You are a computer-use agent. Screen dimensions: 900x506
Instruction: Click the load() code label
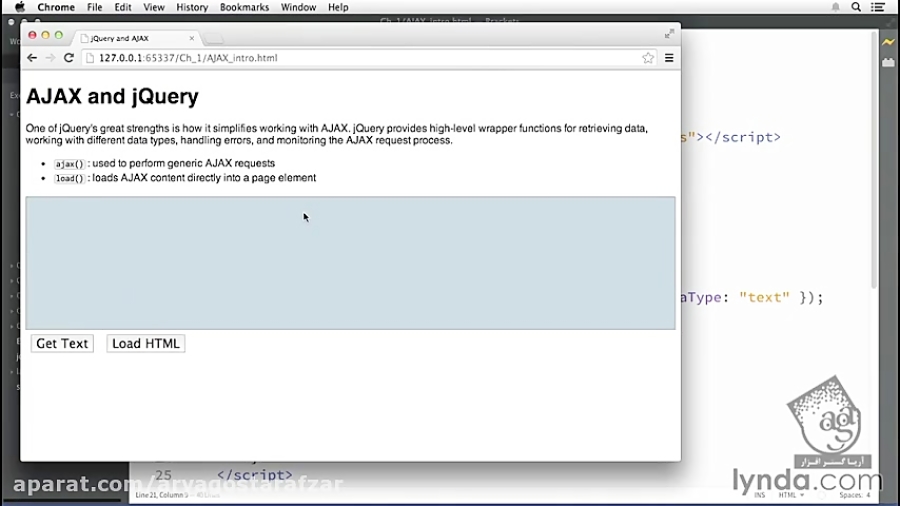pos(69,178)
